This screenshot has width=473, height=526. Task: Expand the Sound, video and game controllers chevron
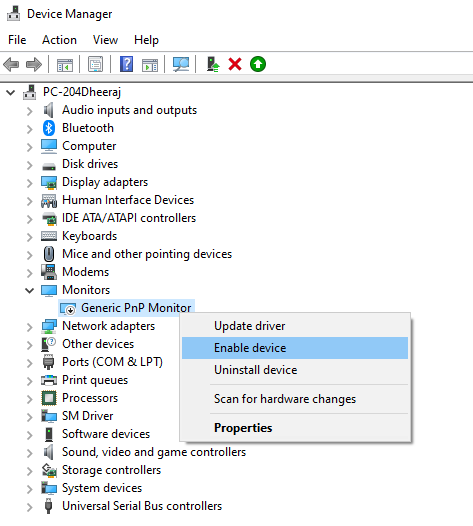point(30,453)
